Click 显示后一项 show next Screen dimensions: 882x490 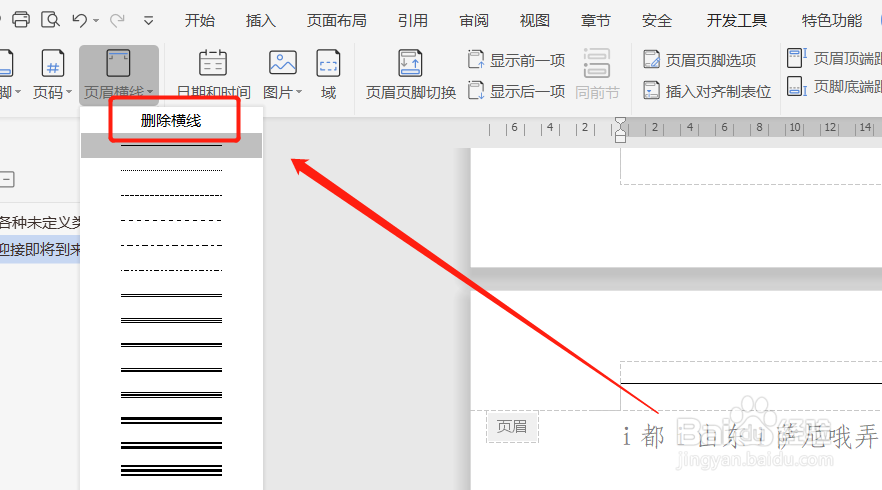point(516,91)
